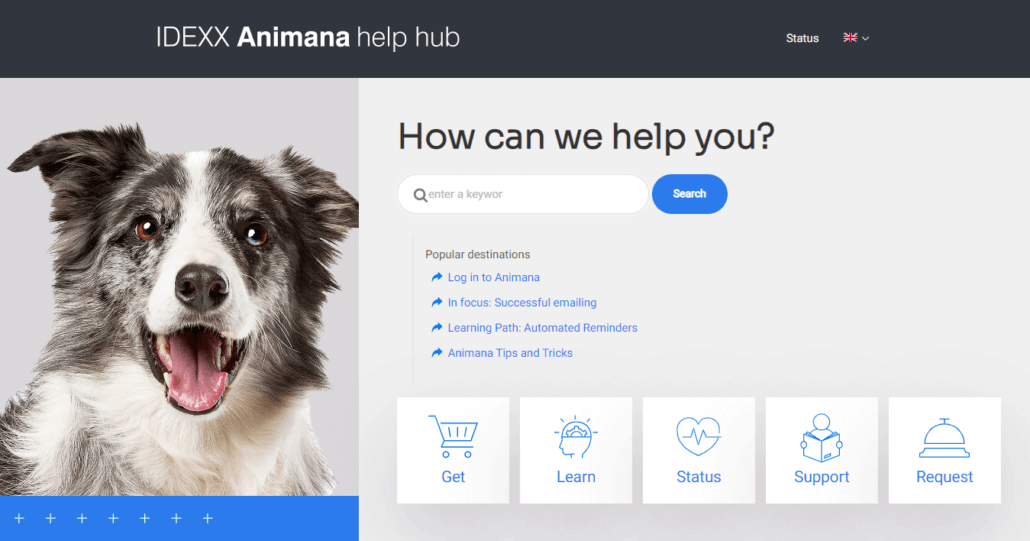Open the Learn head-with-gear icon
Image resolution: width=1030 pixels, height=541 pixels.
pos(575,437)
